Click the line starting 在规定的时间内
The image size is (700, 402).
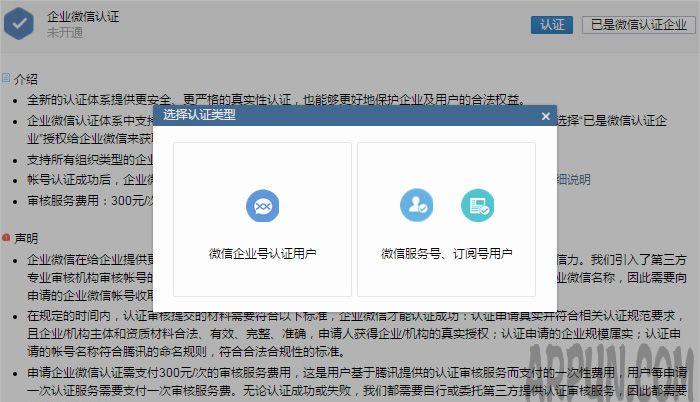(x=355, y=333)
